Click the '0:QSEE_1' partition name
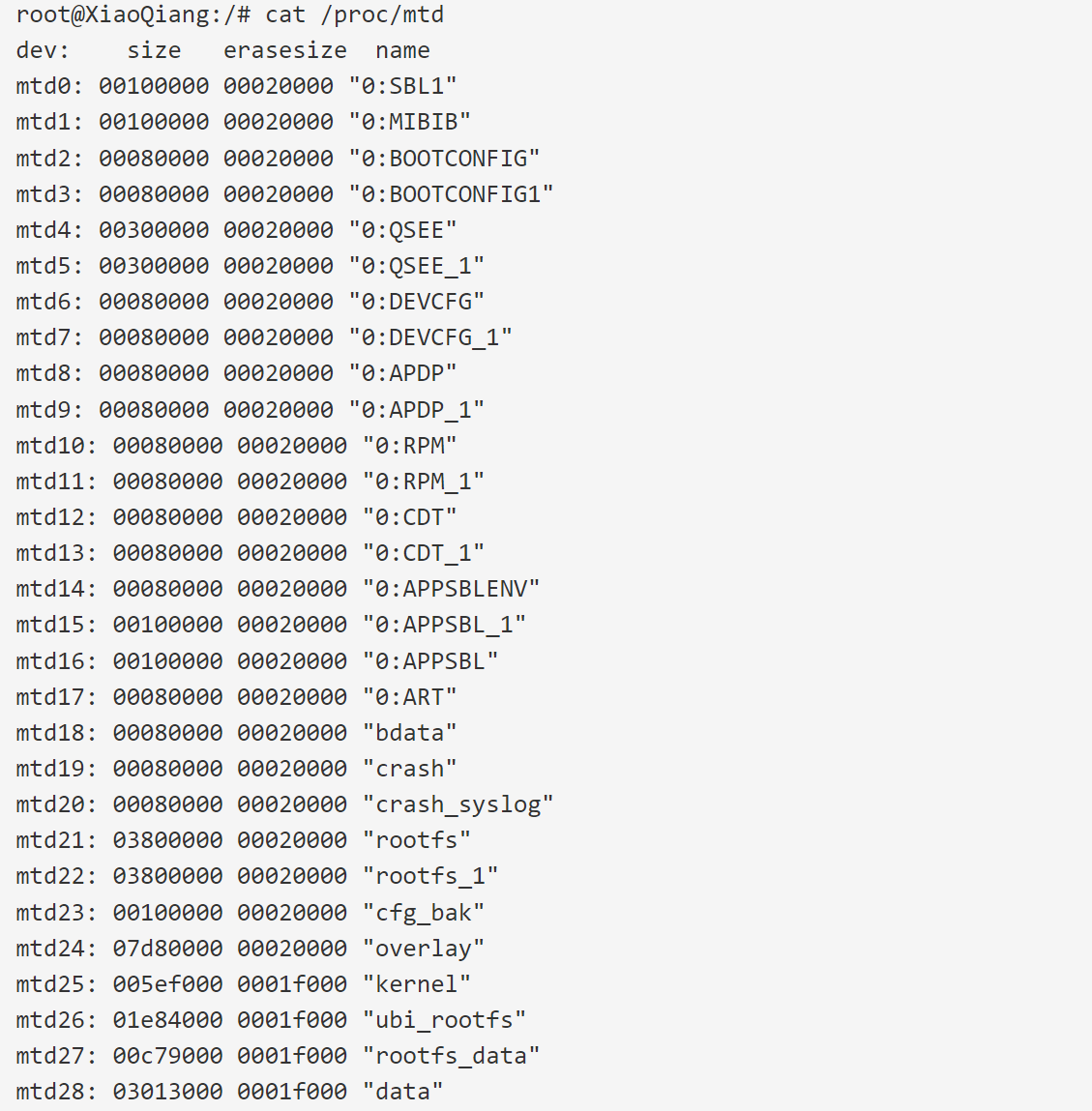This screenshot has height=1111, width=1092. tap(417, 267)
